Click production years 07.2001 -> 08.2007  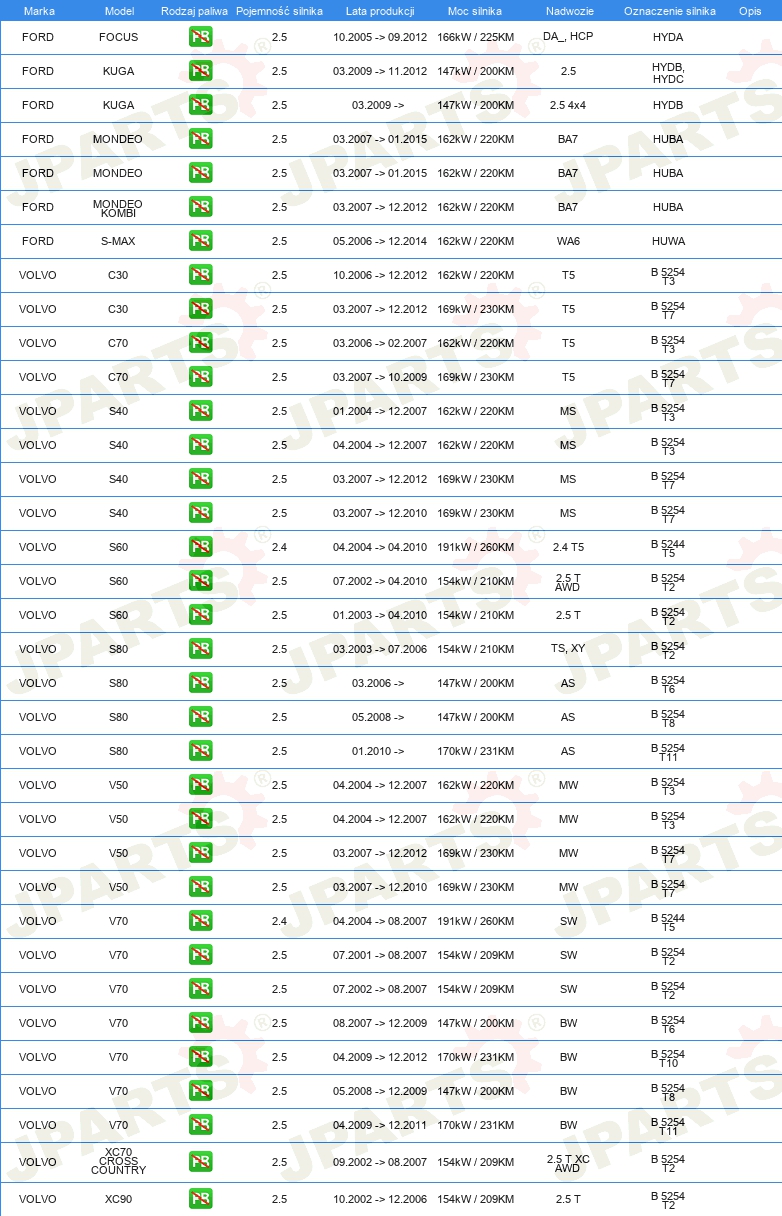[x=380, y=955]
